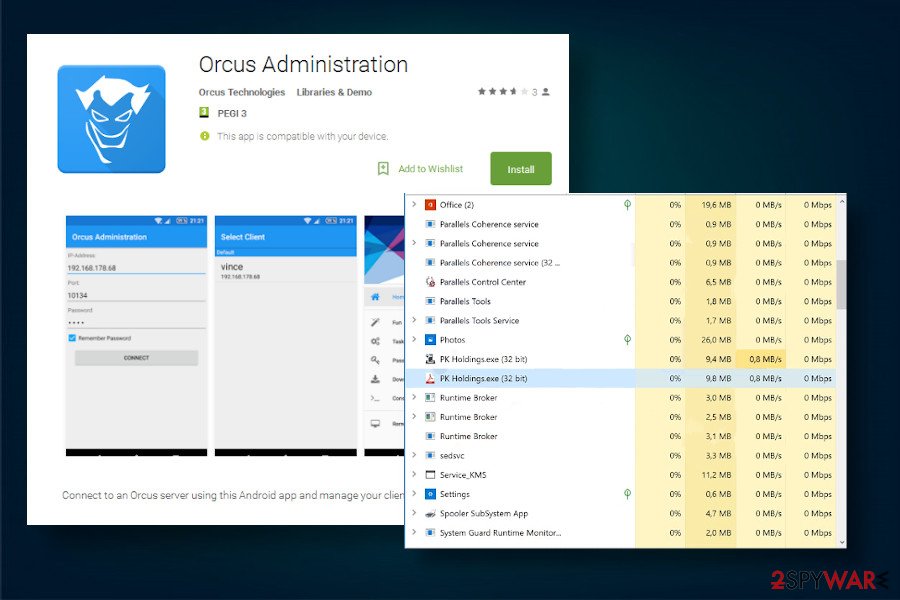Screen dimensions: 900x600
Task: Click the PEGI 3 rating icon
Action: coord(203,113)
